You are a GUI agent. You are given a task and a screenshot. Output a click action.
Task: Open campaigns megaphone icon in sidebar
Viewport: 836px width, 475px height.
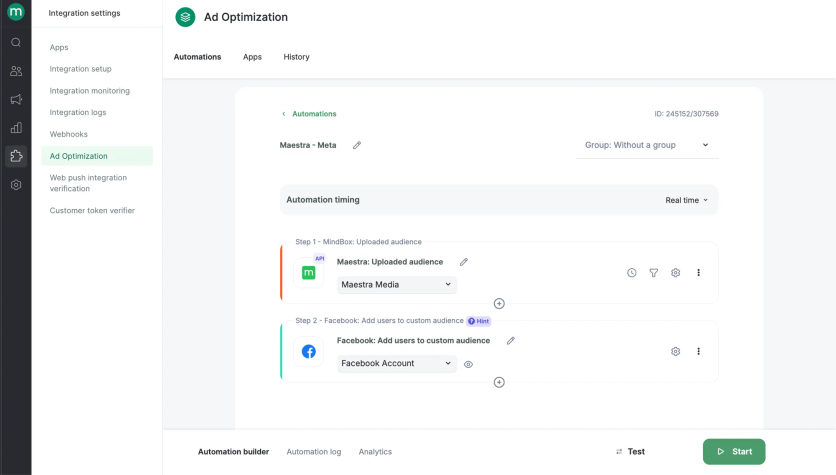pos(16,99)
